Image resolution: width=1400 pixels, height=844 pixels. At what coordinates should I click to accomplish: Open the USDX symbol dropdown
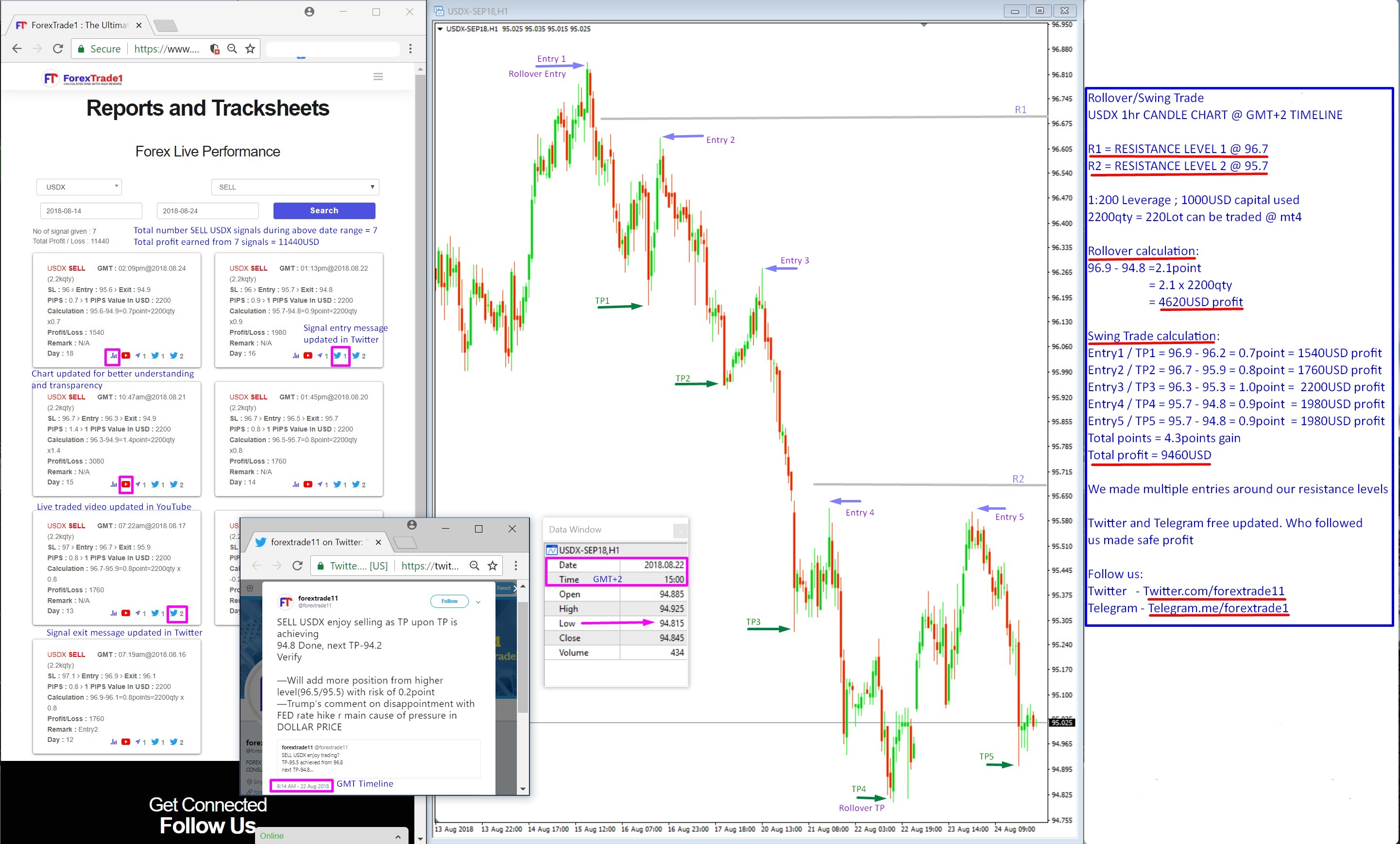80,187
